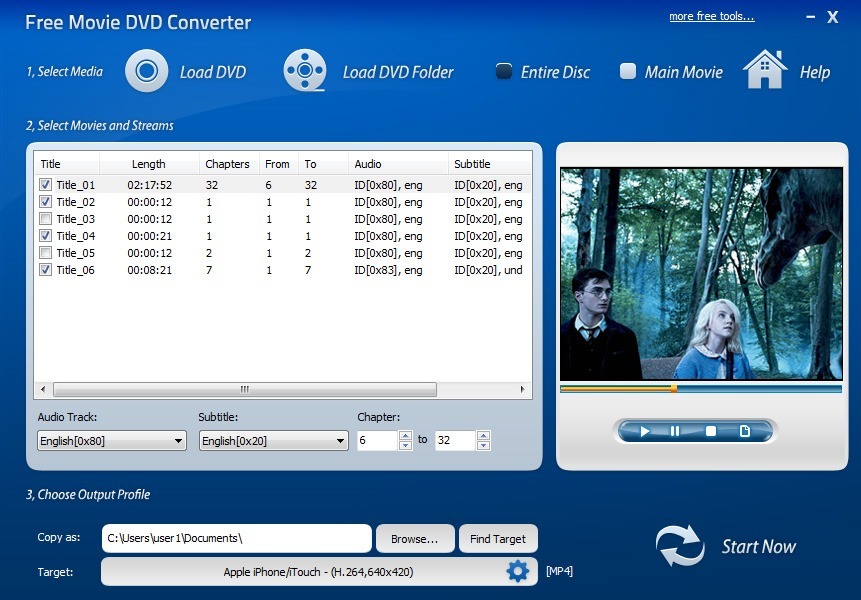This screenshot has height=600, width=861.
Task: Click the Load DVD label
Action: tap(213, 72)
